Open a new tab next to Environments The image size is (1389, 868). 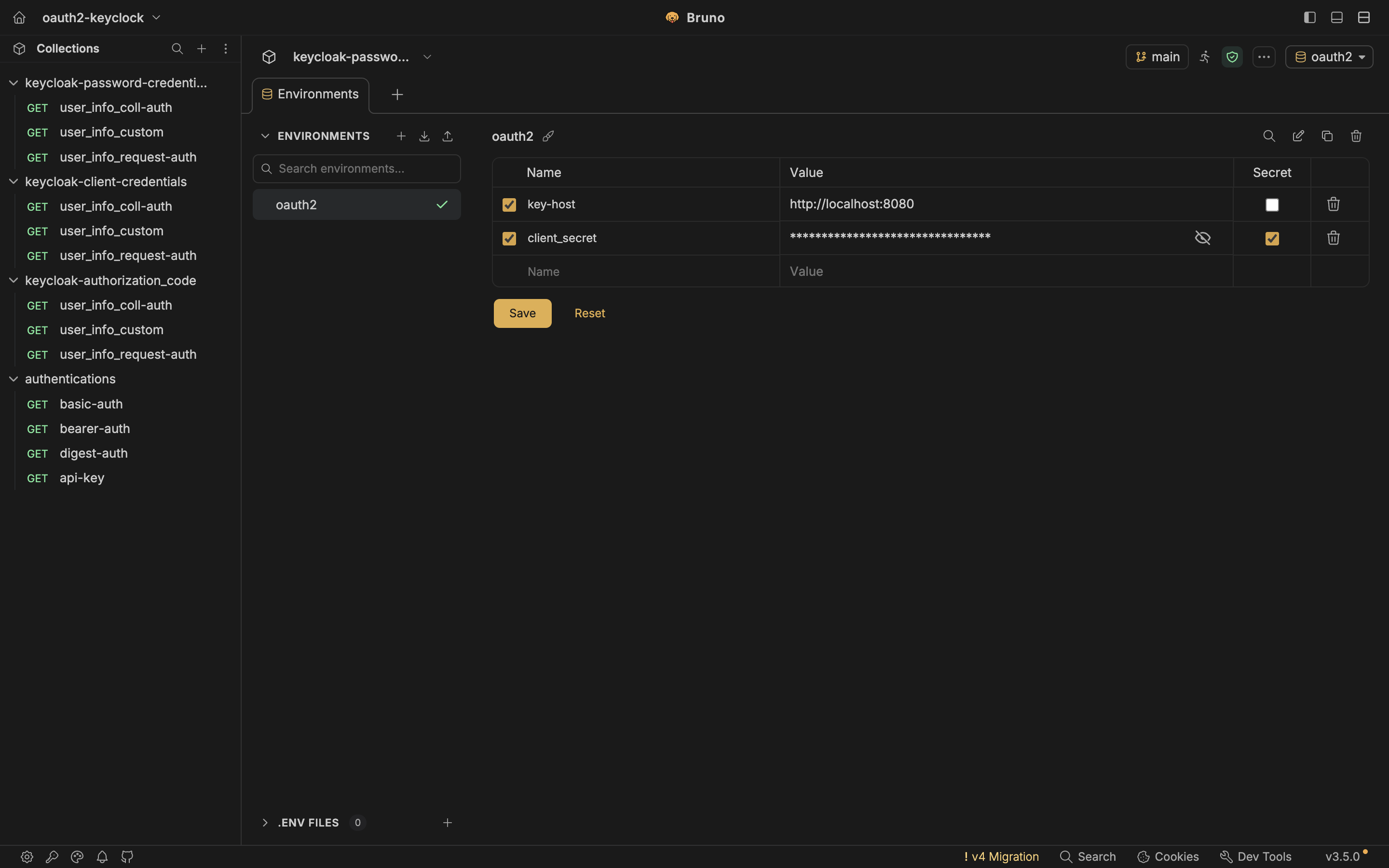click(397, 95)
